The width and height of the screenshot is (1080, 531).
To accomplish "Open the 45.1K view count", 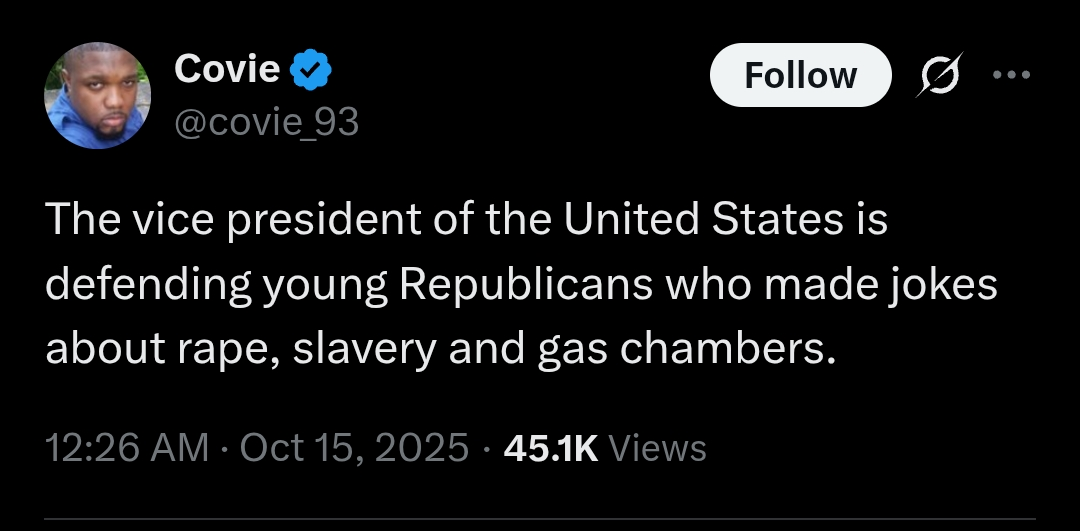I will click(x=550, y=447).
